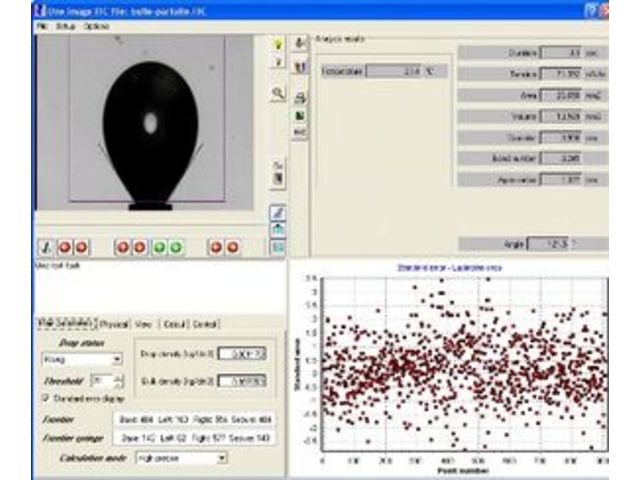This screenshot has height=480, width=640.
Task: Click the Frontier gauge values row
Action: coord(195,438)
